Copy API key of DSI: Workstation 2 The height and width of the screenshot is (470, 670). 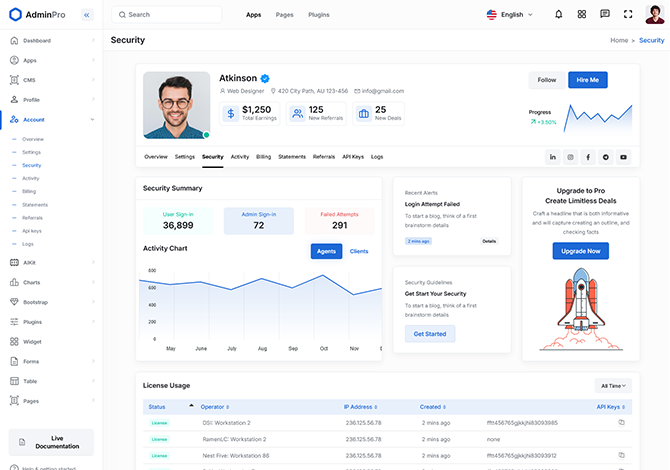pos(621,423)
